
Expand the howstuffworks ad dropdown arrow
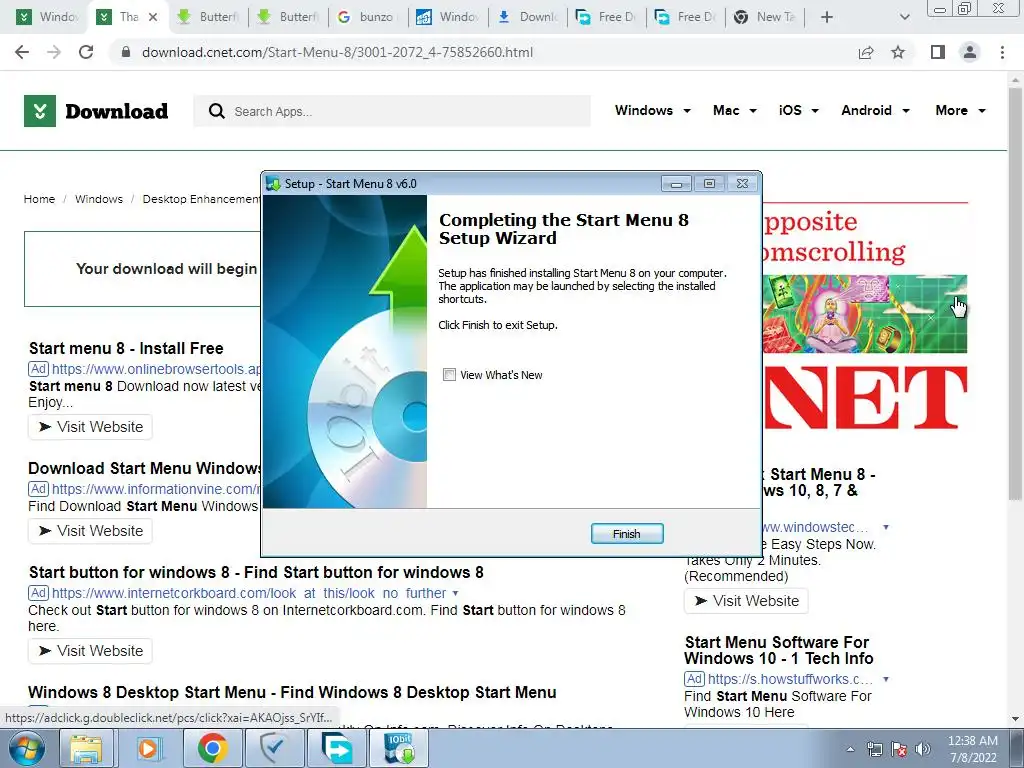pyautogui.click(x=886, y=679)
